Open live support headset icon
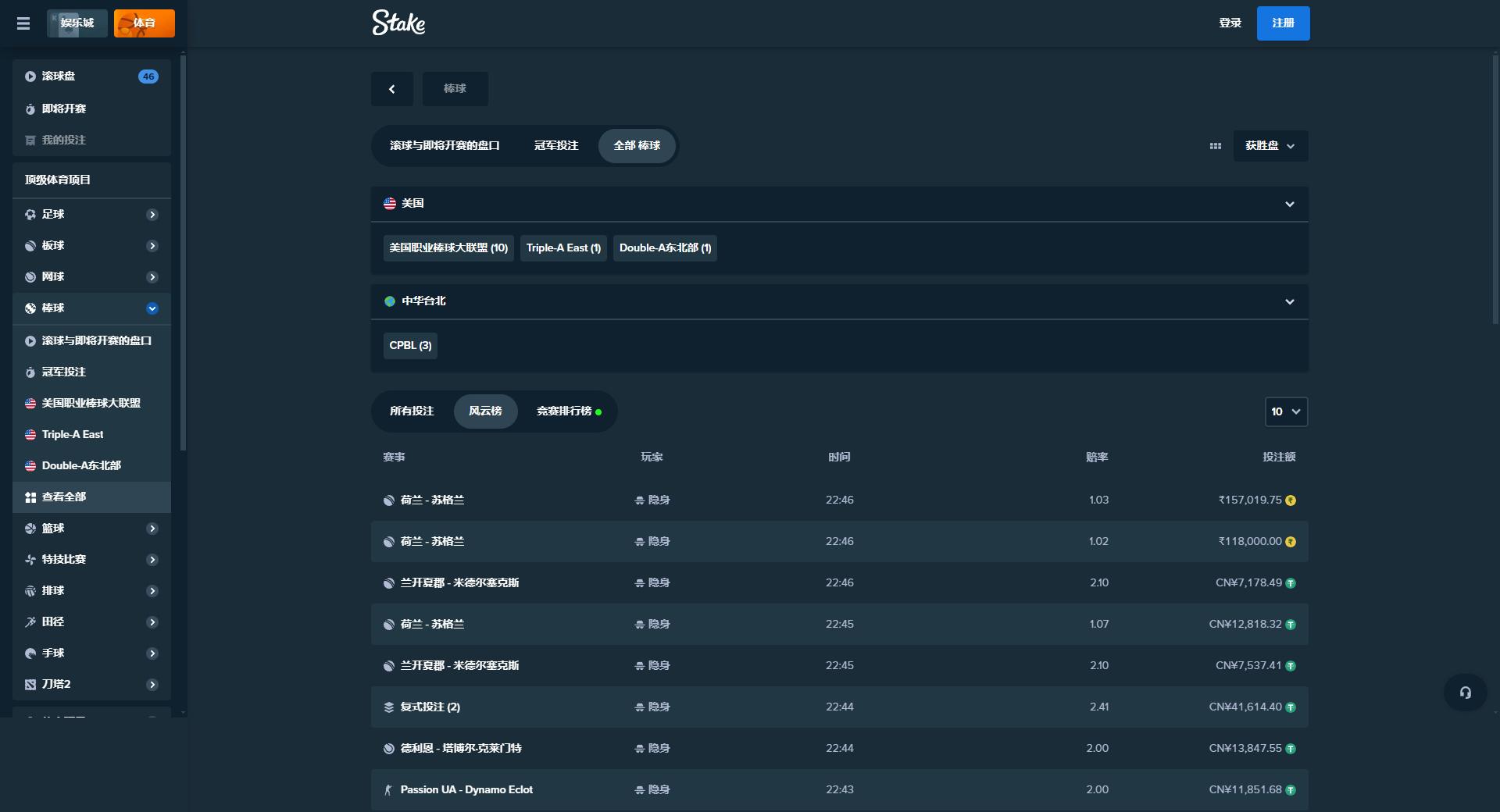This screenshot has height=812, width=1500. (x=1465, y=693)
